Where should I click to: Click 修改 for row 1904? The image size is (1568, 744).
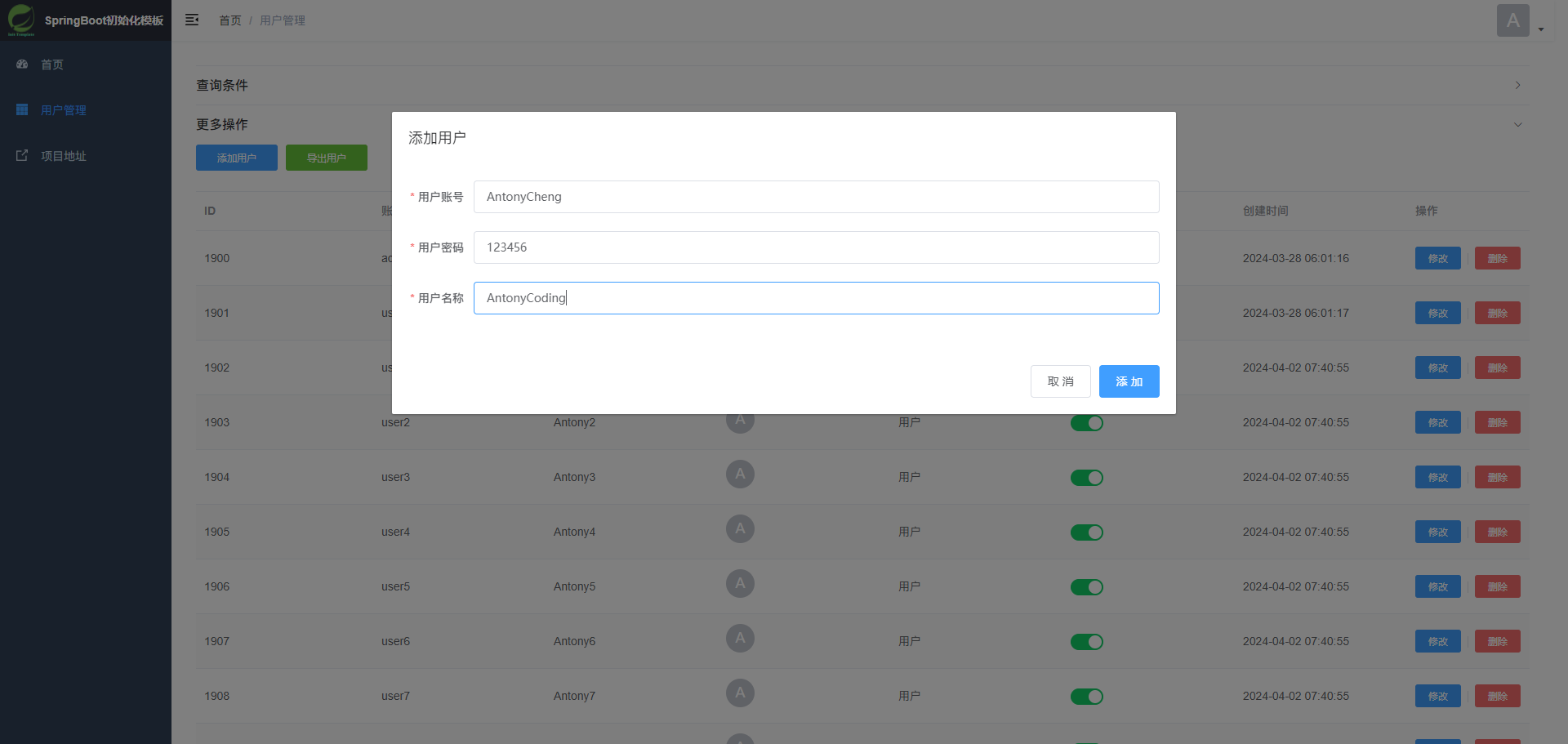click(x=1438, y=477)
